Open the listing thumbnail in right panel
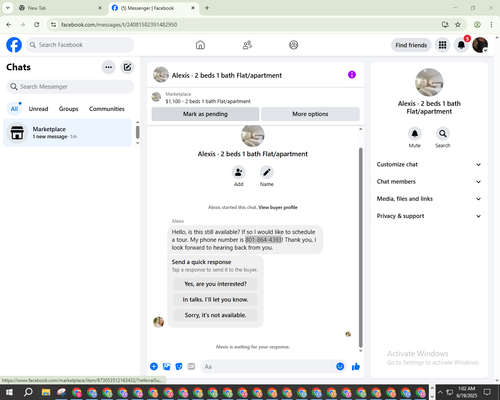Image resolution: width=500 pixels, height=400 pixels. tap(429, 82)
